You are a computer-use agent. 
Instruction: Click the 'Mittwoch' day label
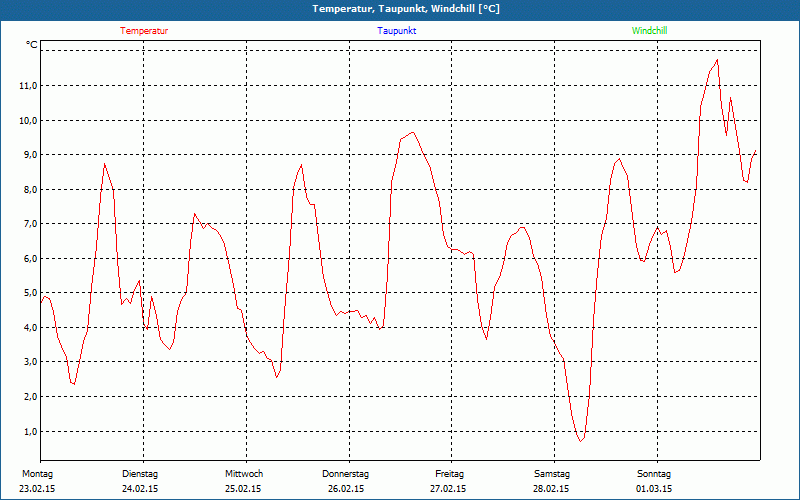click(x=244, y=474)
